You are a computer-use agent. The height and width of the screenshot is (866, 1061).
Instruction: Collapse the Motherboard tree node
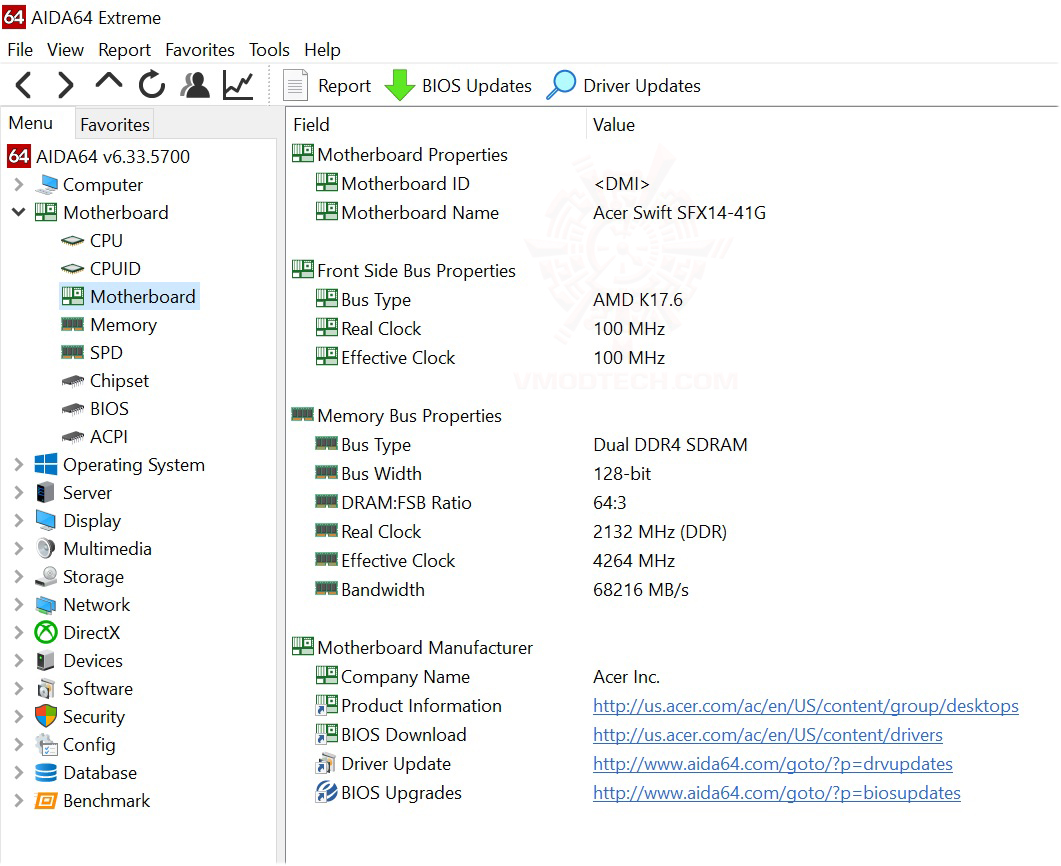coord(19,213)
